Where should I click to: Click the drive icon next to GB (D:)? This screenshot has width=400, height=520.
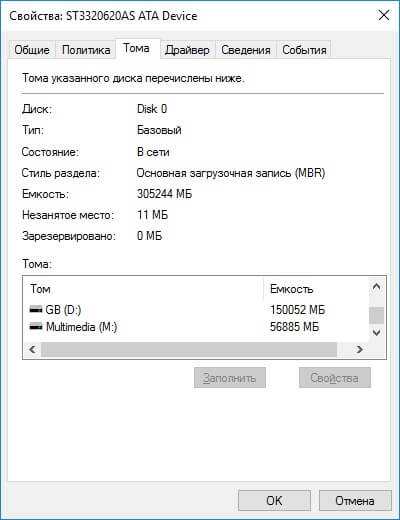[36, 310]
